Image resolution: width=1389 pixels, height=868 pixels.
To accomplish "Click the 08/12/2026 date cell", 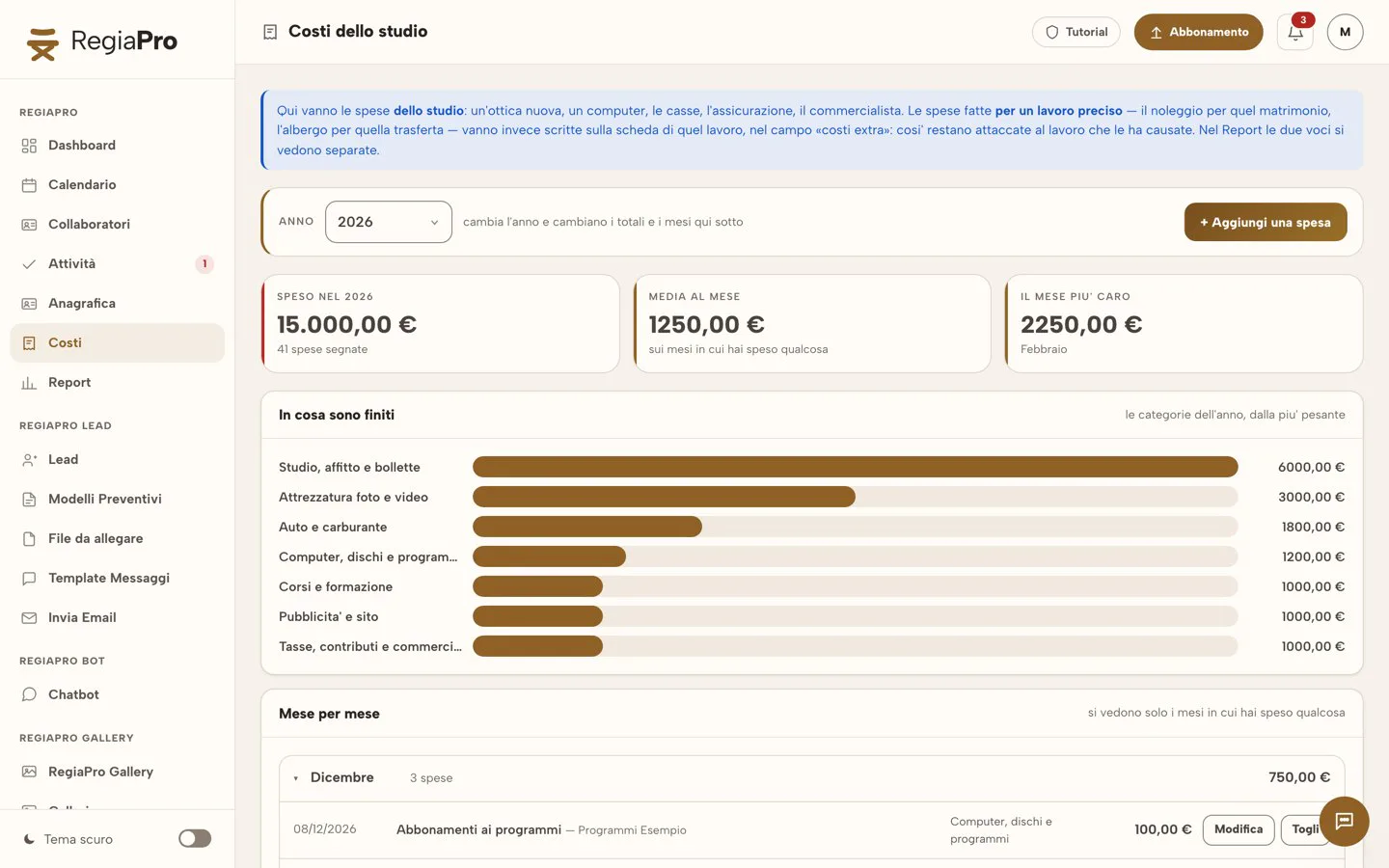I will tap(325, 829).
